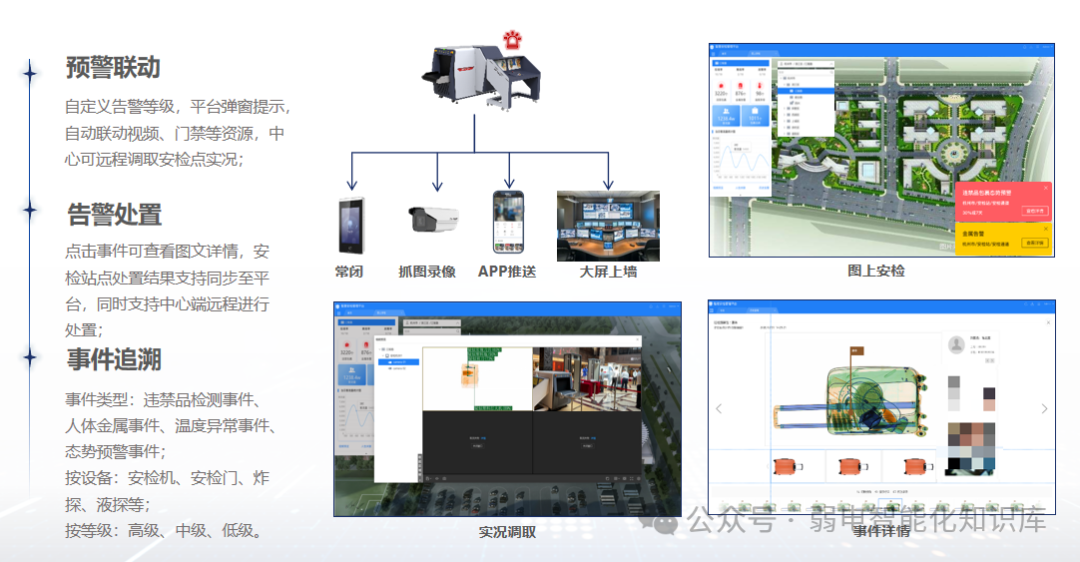Viewport: 1080px width, 562px height.
Task: Click the APP推送 label
Action: [x=507, y=272]
